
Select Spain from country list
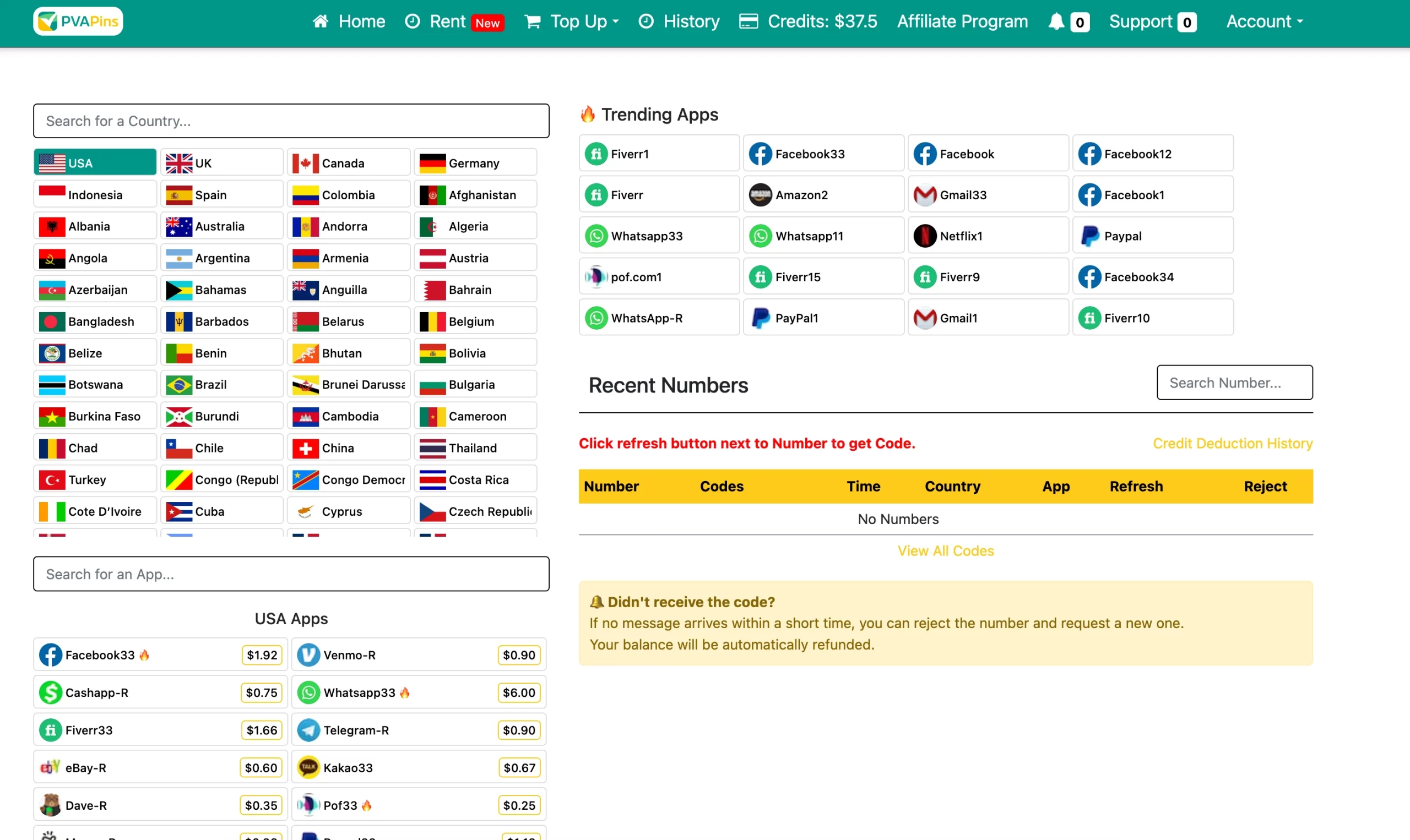(222, 194)
